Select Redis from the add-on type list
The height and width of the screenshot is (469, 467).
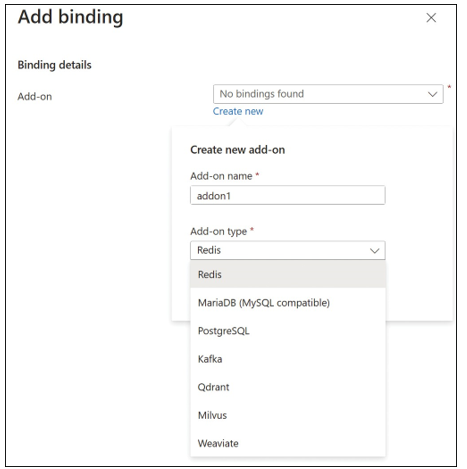coord(288,275)
